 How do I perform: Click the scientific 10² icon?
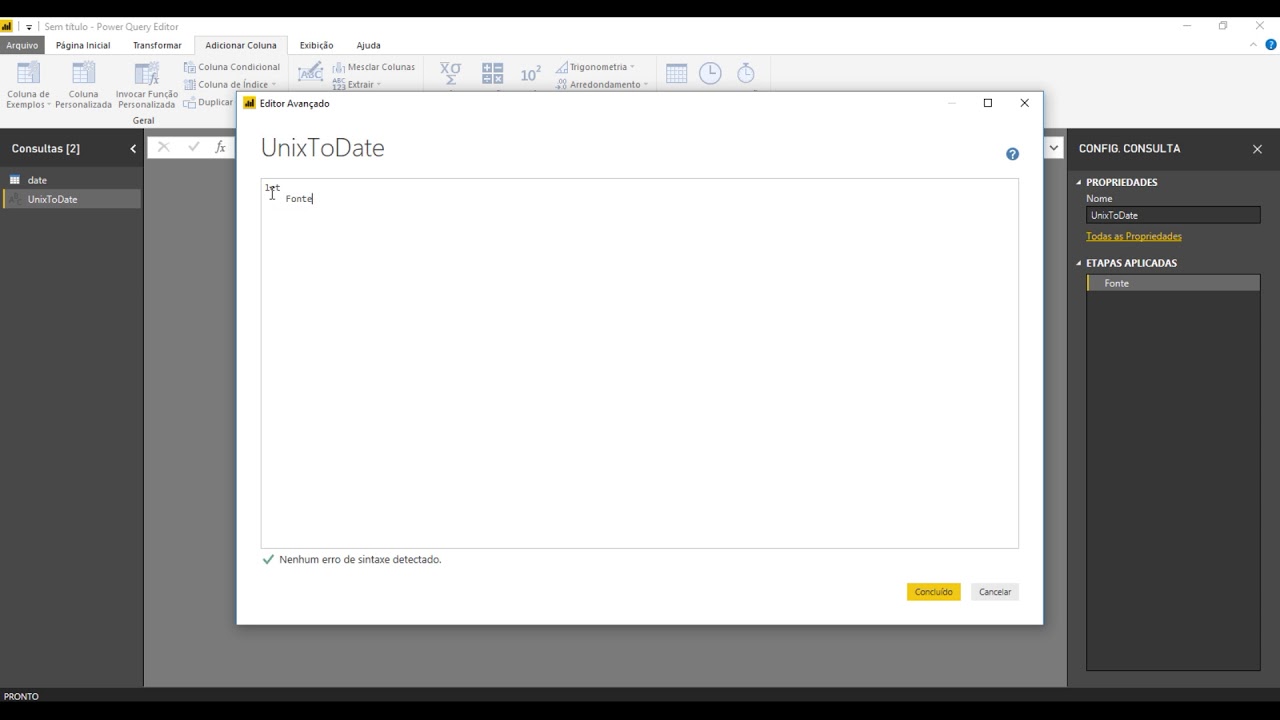coord(530,74)
